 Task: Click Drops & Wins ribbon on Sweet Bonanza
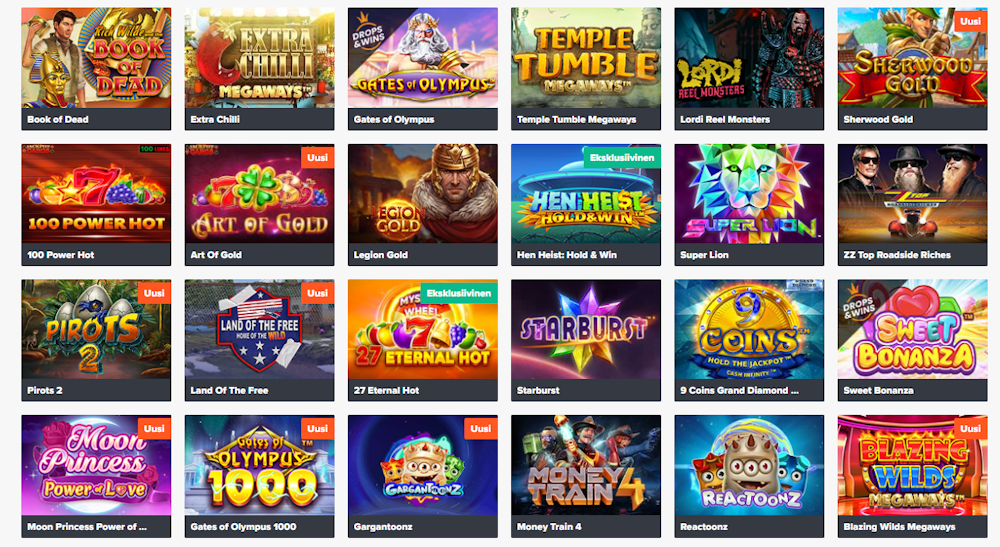click(x=858, y=307)
